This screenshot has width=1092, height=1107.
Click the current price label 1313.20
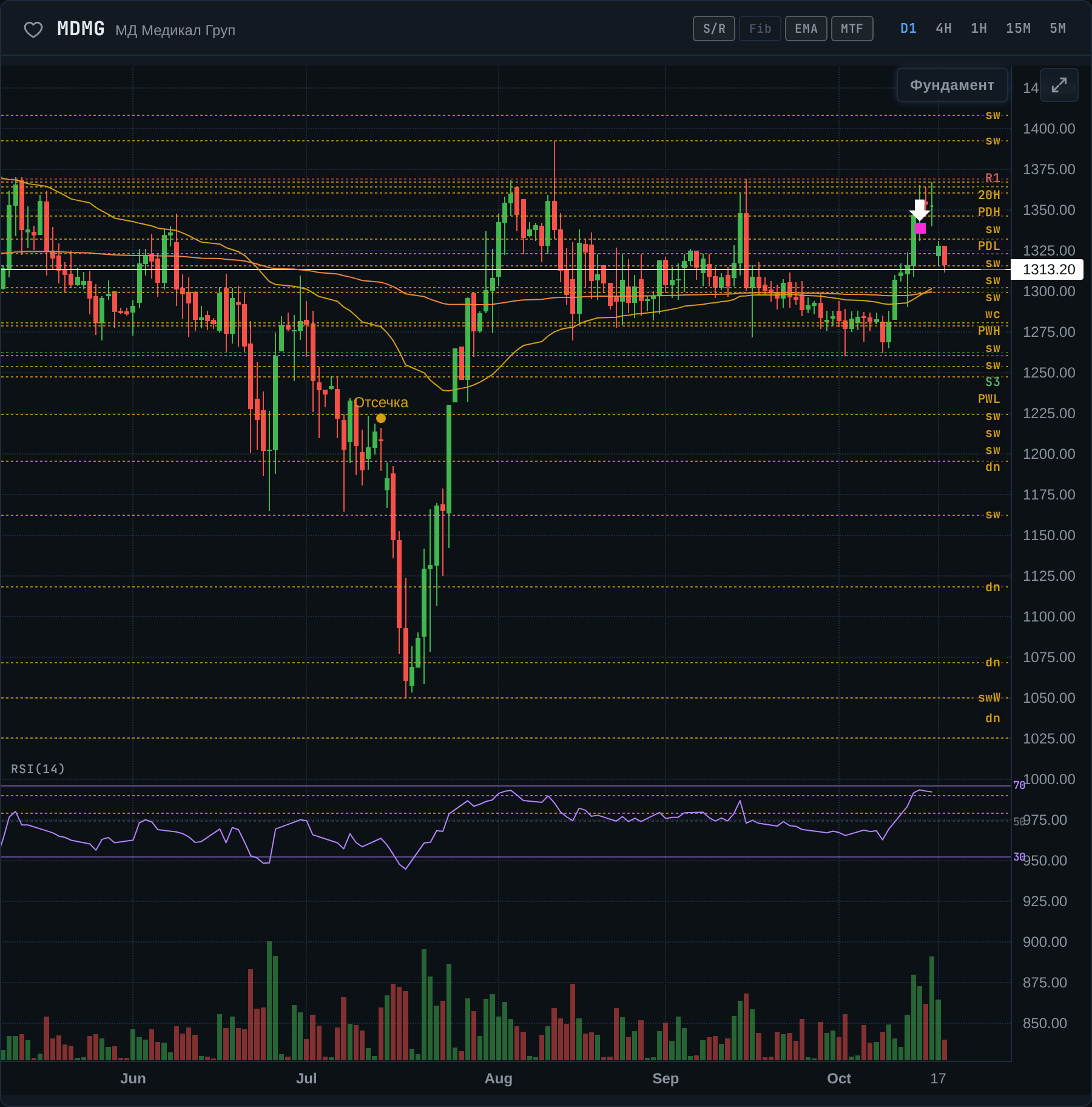[1048, 269]
